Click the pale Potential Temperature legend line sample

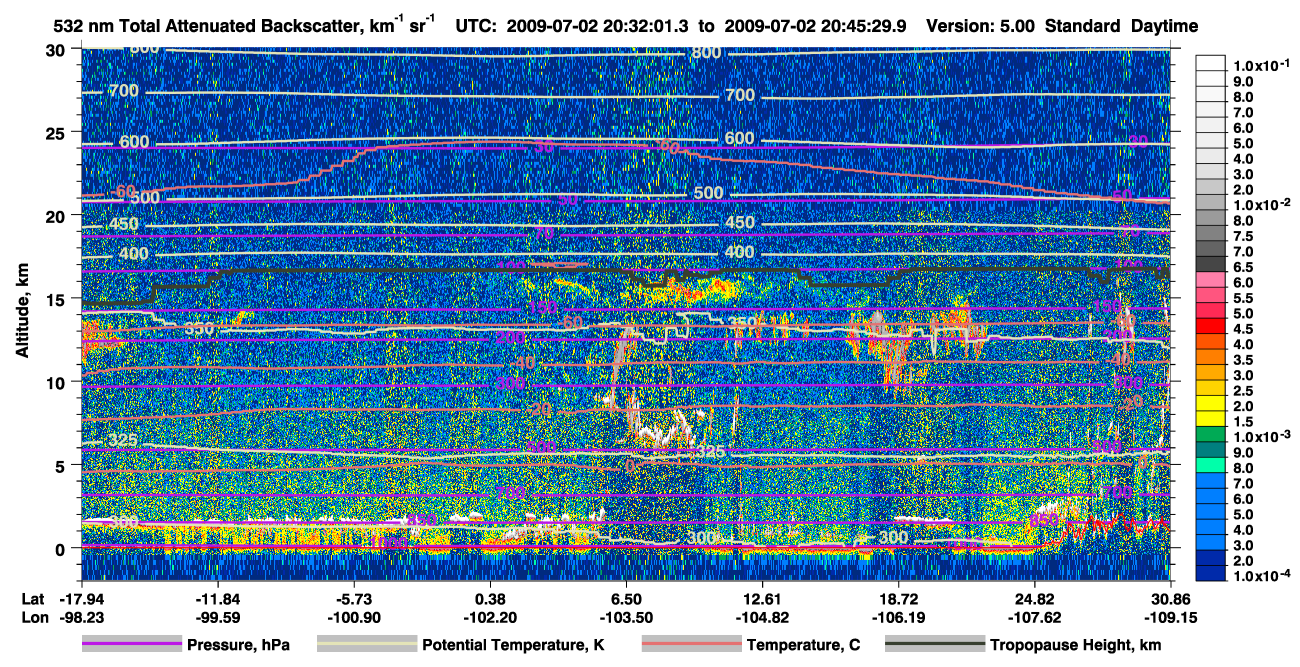pos(367,645)
